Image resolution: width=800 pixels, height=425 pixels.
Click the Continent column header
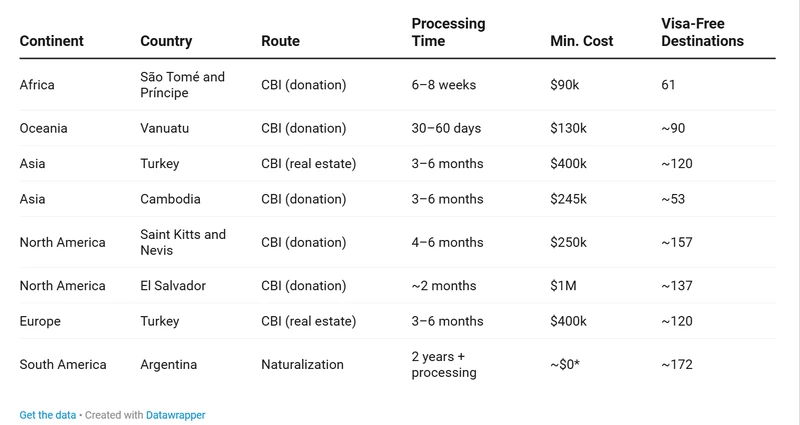point(52,42)
